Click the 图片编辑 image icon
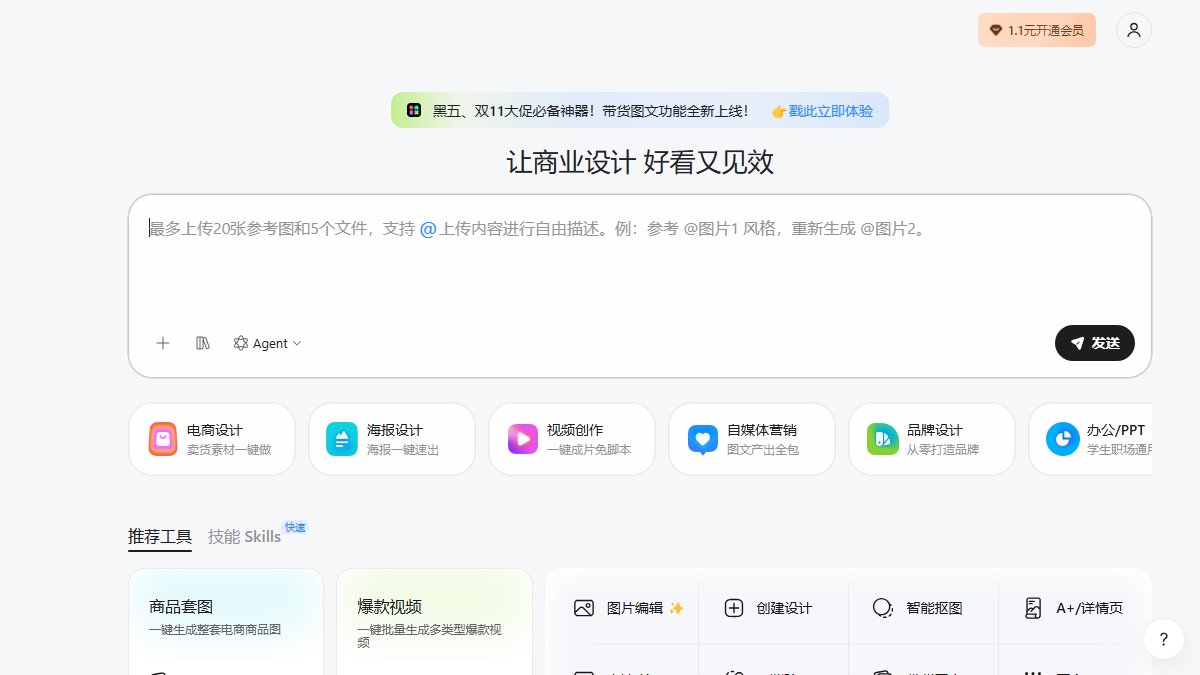This screenshot has height=675, width=1200. pyautogui.click(x=584, y=608)
